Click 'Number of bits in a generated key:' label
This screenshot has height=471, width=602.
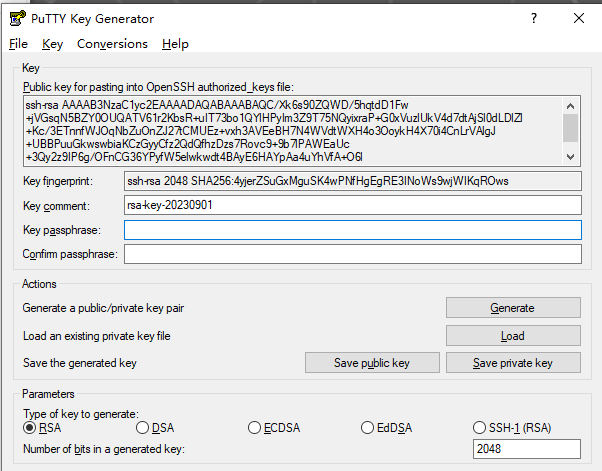pyautogui.click(x=104, y=449)
